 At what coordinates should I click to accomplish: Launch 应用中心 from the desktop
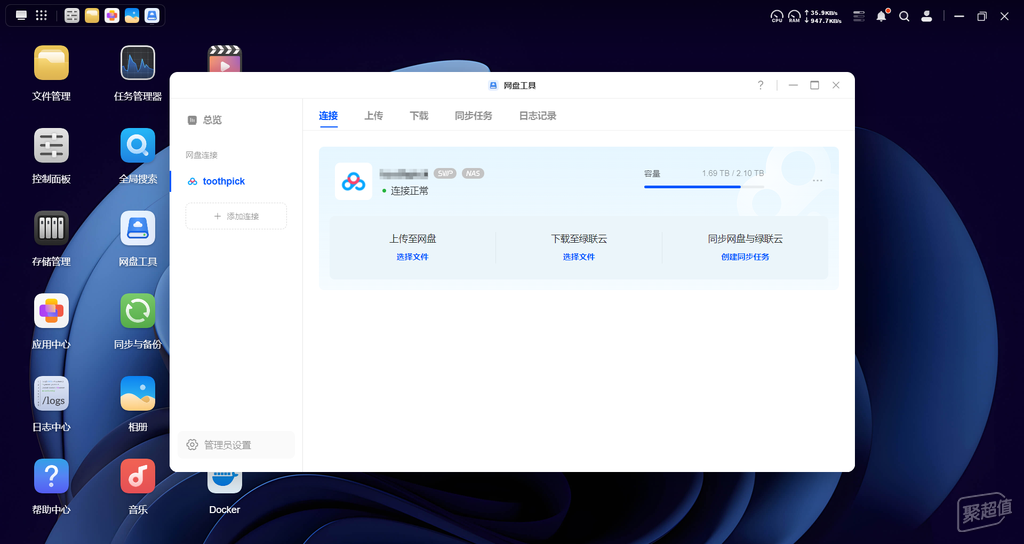(52, 312)
